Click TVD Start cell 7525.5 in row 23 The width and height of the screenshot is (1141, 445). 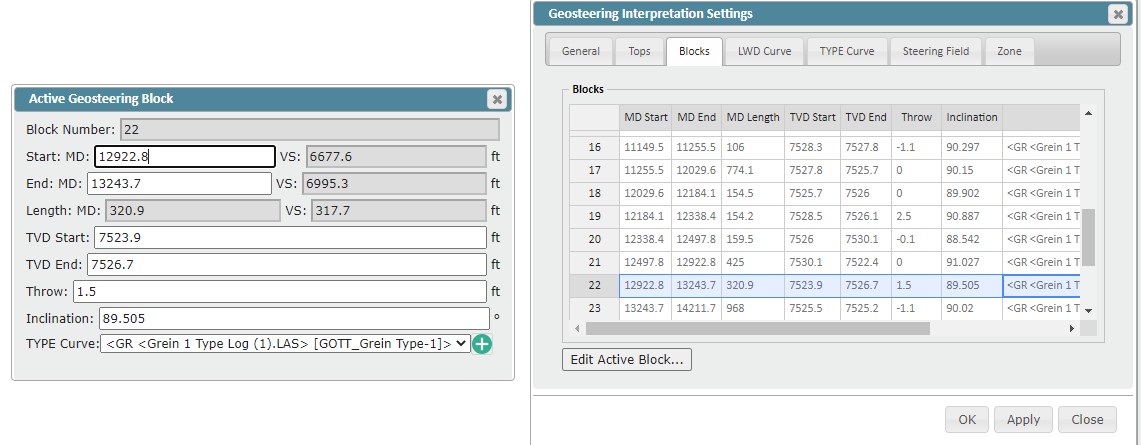click(x=812, y=308)
